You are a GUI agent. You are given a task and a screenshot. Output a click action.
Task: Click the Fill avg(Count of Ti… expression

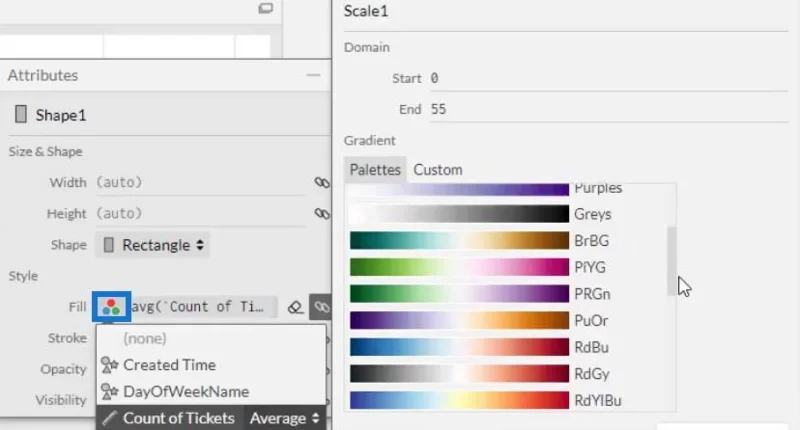tap(204, 307)
